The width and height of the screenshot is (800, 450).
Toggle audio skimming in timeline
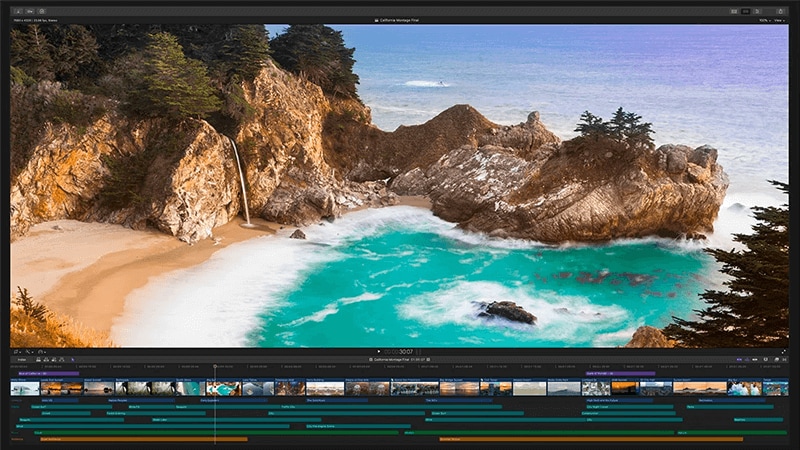point(747,360)
